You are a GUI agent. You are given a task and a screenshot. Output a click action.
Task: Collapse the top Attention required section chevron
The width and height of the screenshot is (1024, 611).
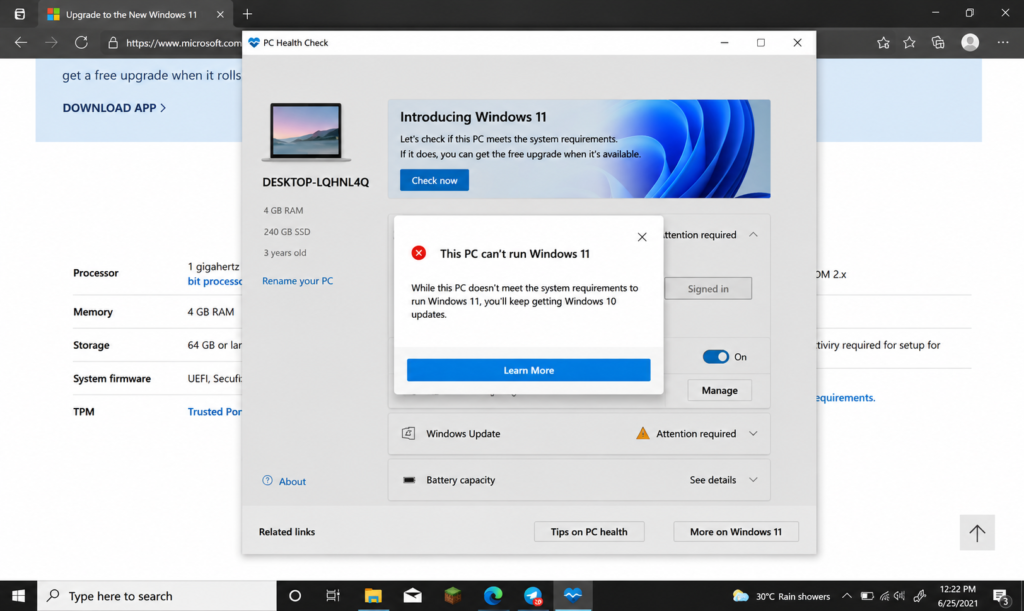754,234
